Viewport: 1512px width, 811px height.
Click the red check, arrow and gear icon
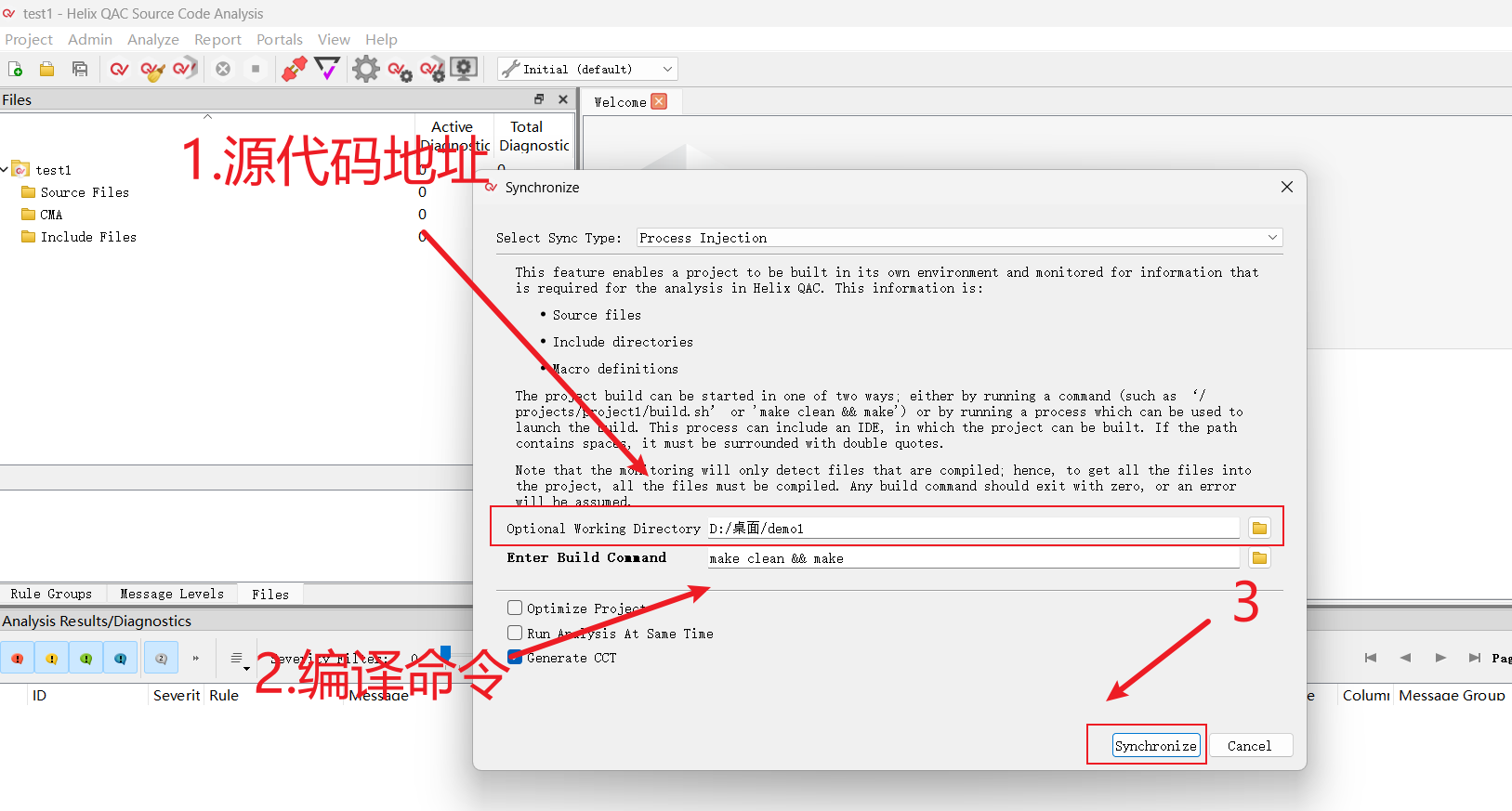click(x=432, y=70)
